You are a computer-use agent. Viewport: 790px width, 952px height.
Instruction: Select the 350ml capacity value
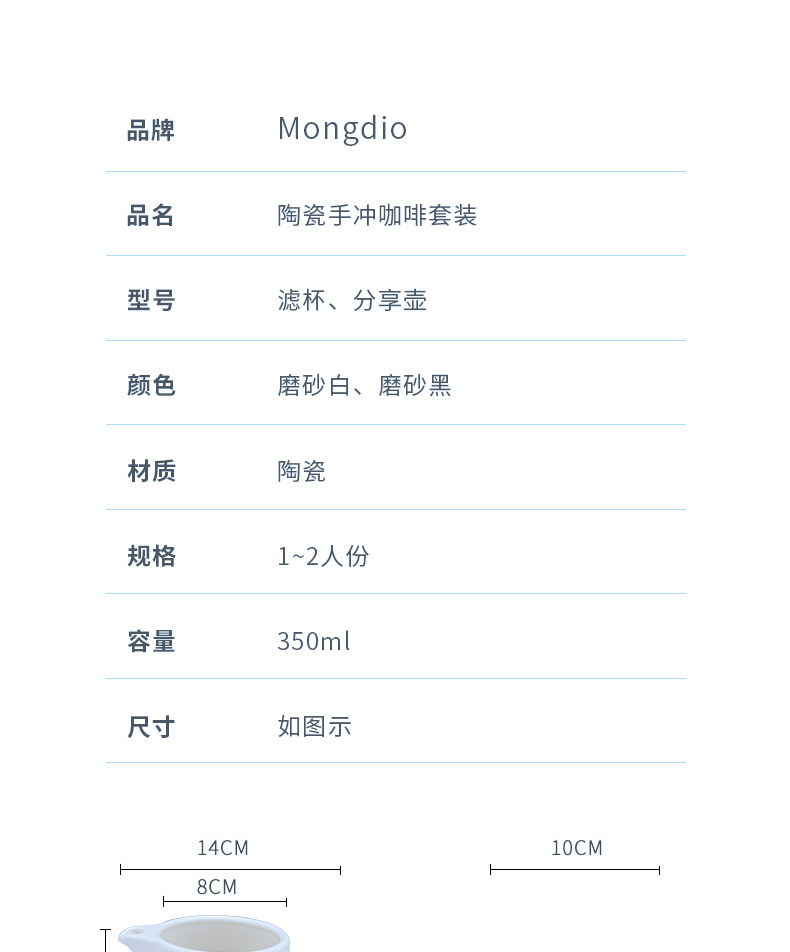point(314,640)
